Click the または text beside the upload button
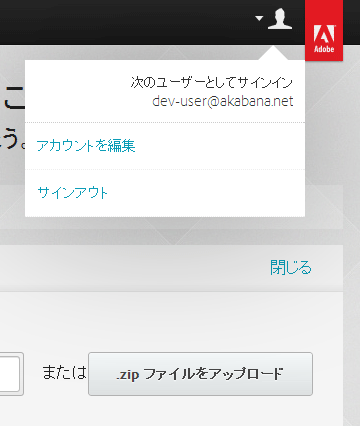The height and width of the screenshot is (426, 360). [64, 373]
